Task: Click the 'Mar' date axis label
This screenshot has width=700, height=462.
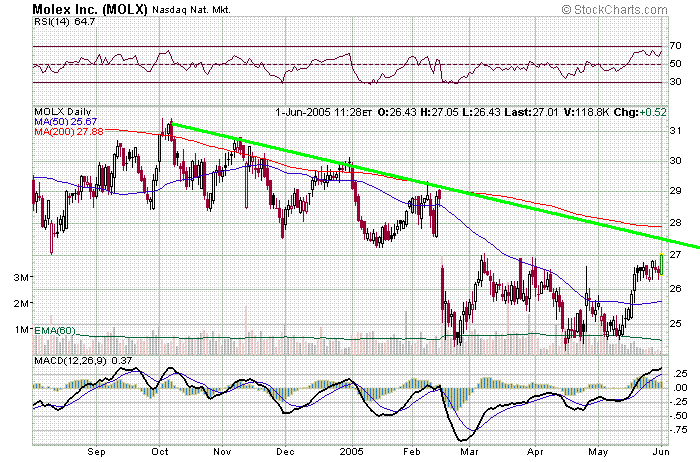Action: [x=469, y=452]
